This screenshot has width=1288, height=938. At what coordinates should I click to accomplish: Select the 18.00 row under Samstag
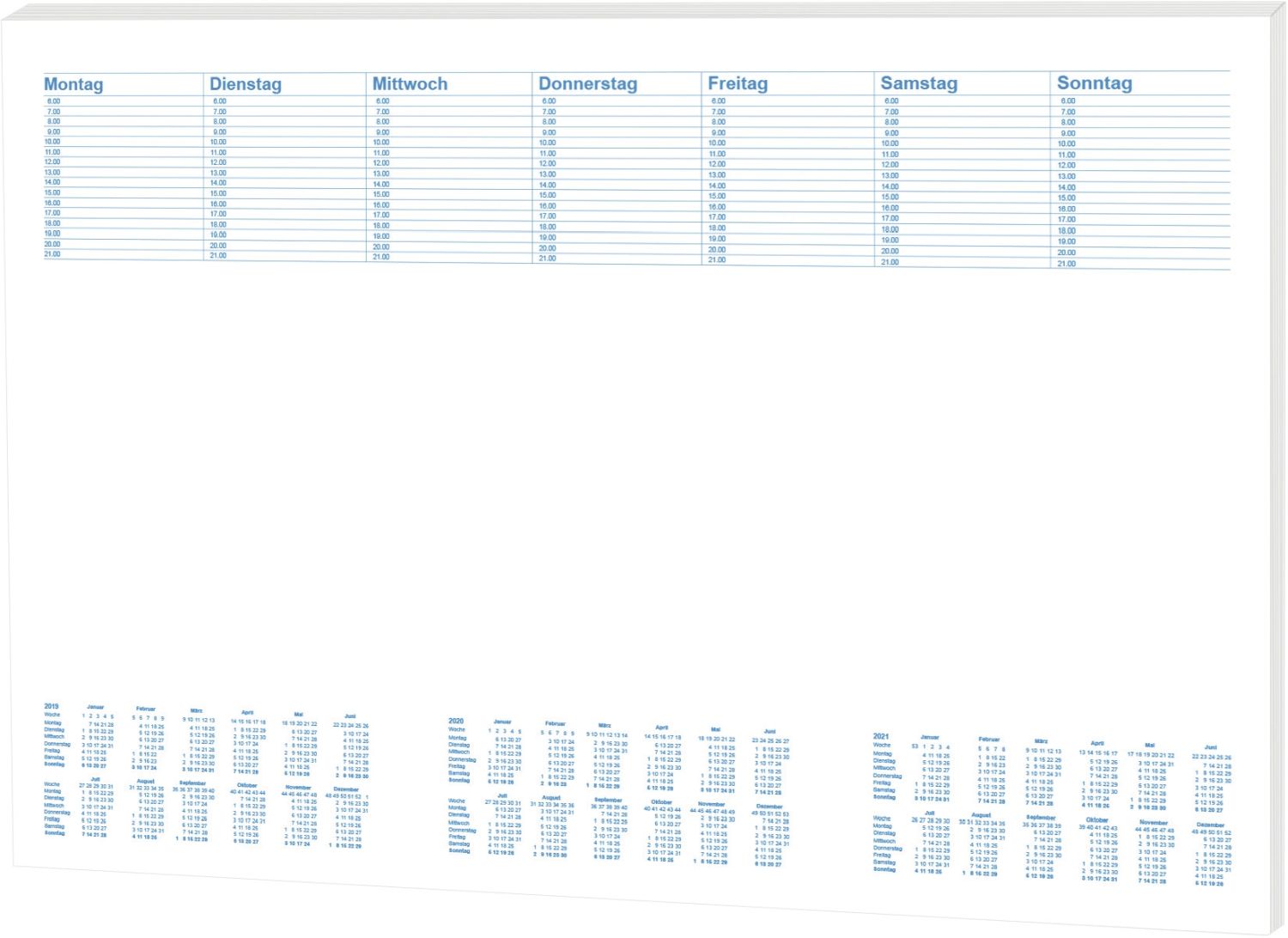pos(890,229)
